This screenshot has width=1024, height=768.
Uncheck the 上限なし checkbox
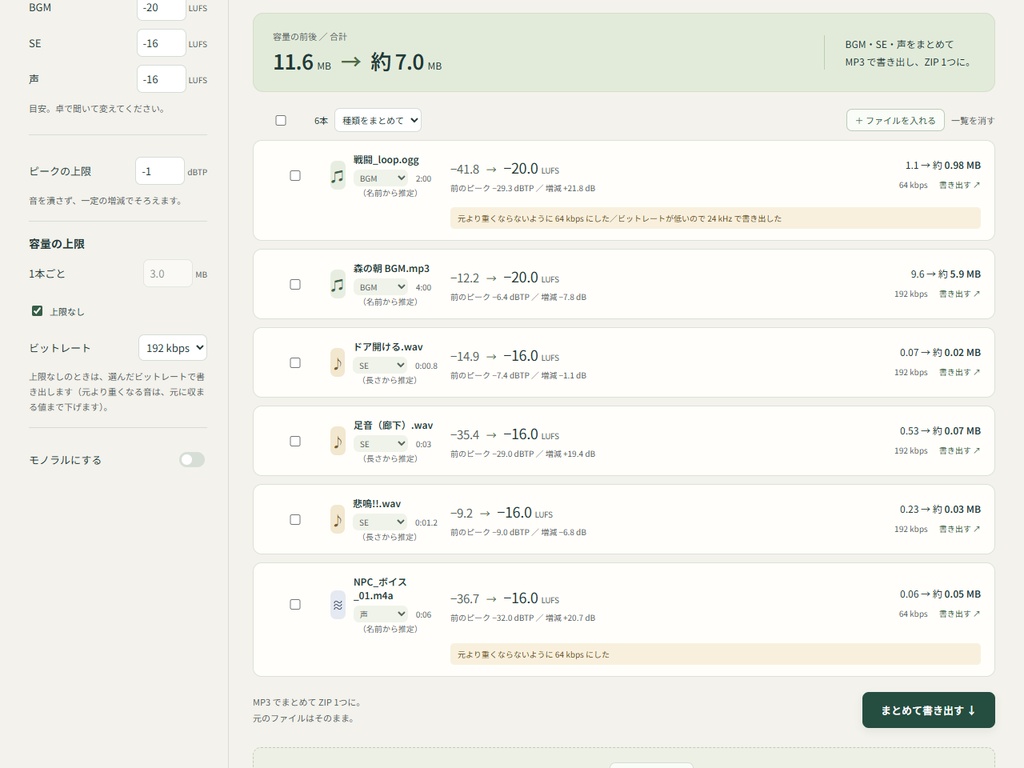[37, 311]
